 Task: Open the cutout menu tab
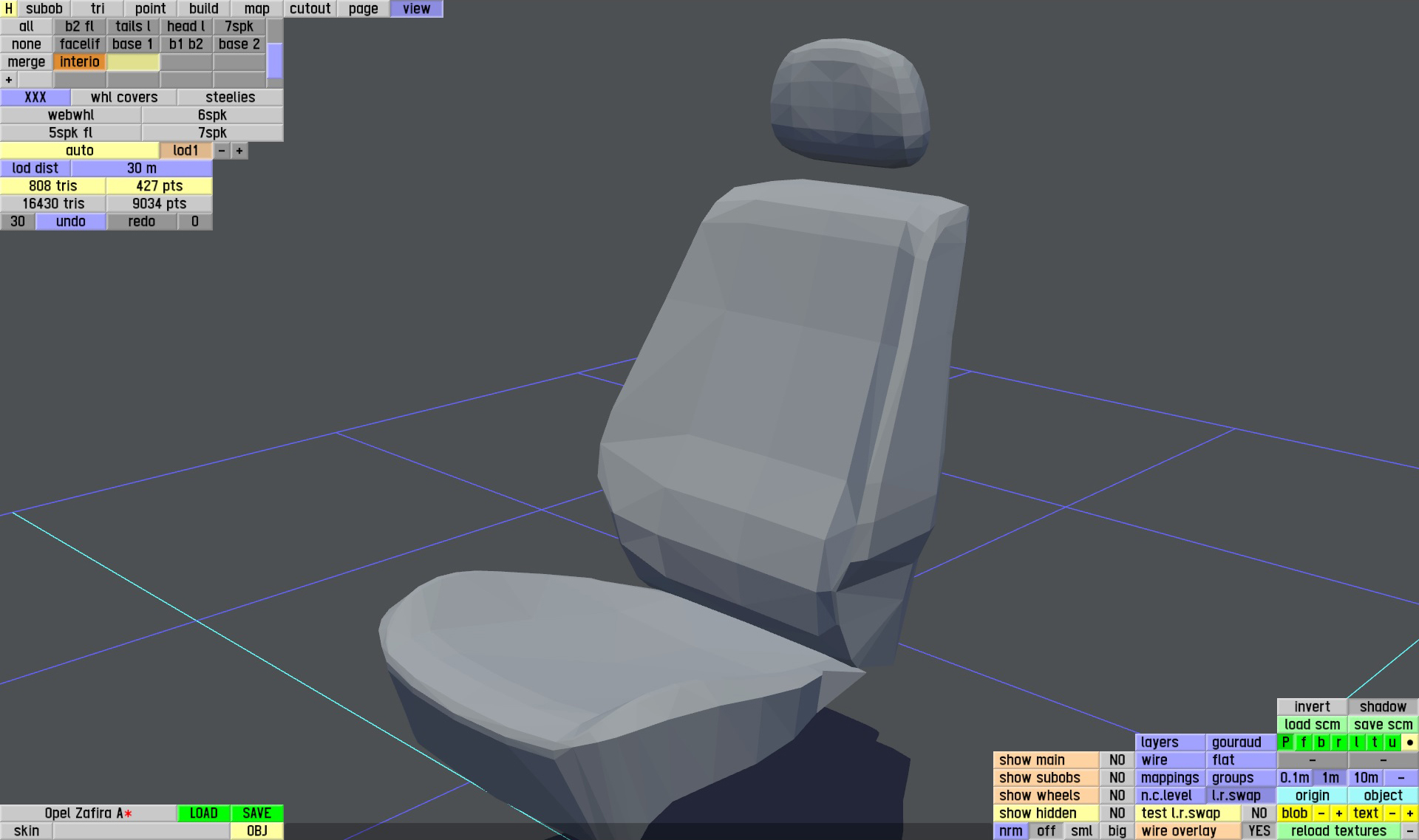pos(310,9)
